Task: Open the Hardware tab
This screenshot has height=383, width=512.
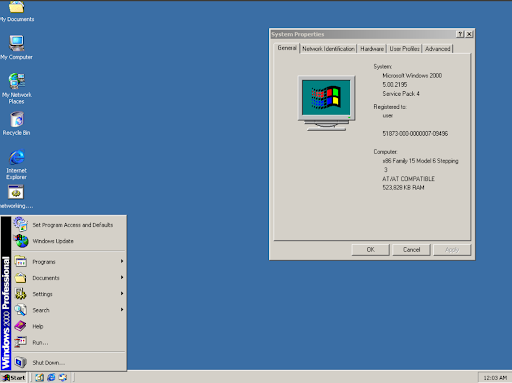Action: [x=372, y=49]
